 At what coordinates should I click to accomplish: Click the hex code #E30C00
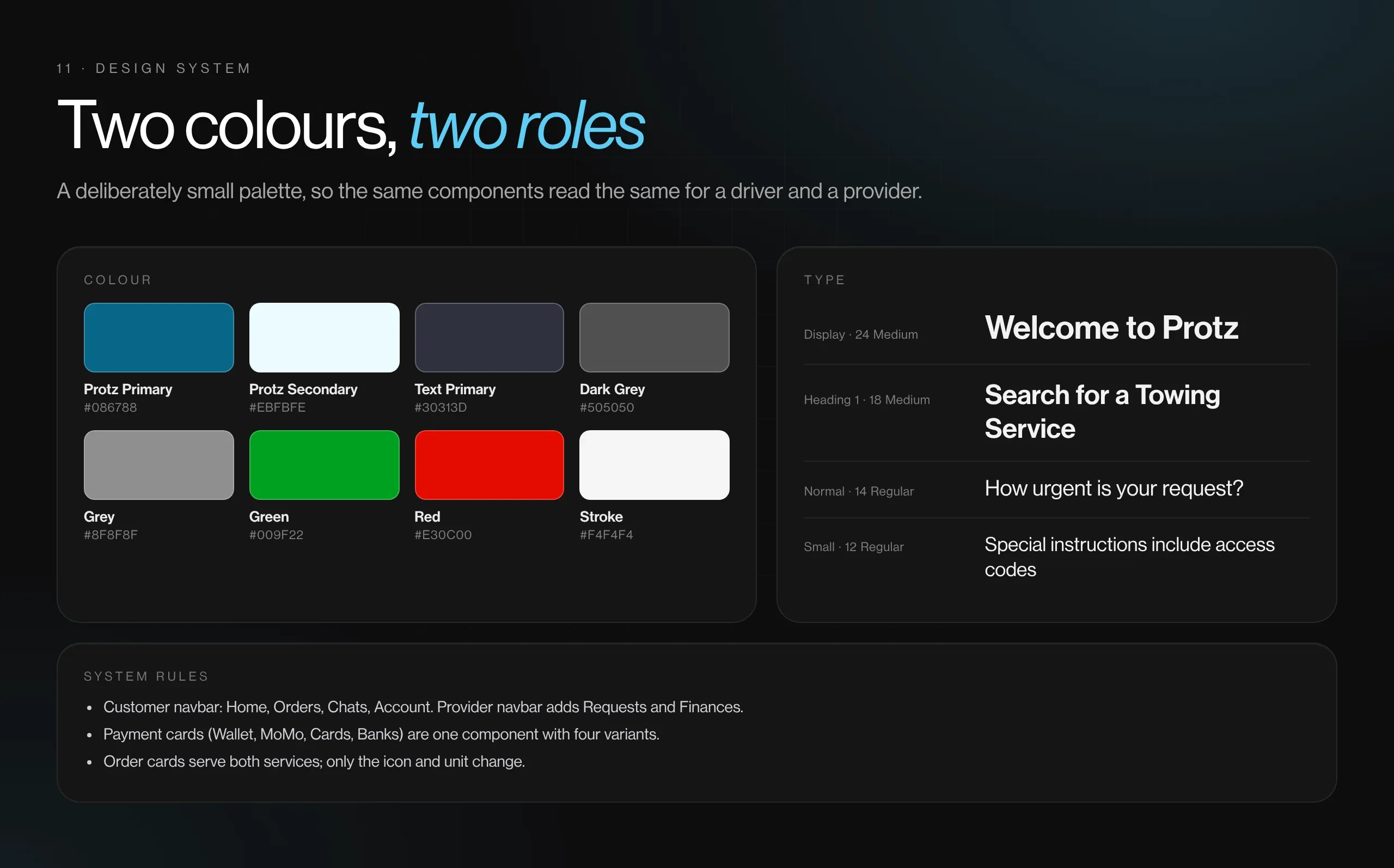pyautogui.click(x=443, y=535)
